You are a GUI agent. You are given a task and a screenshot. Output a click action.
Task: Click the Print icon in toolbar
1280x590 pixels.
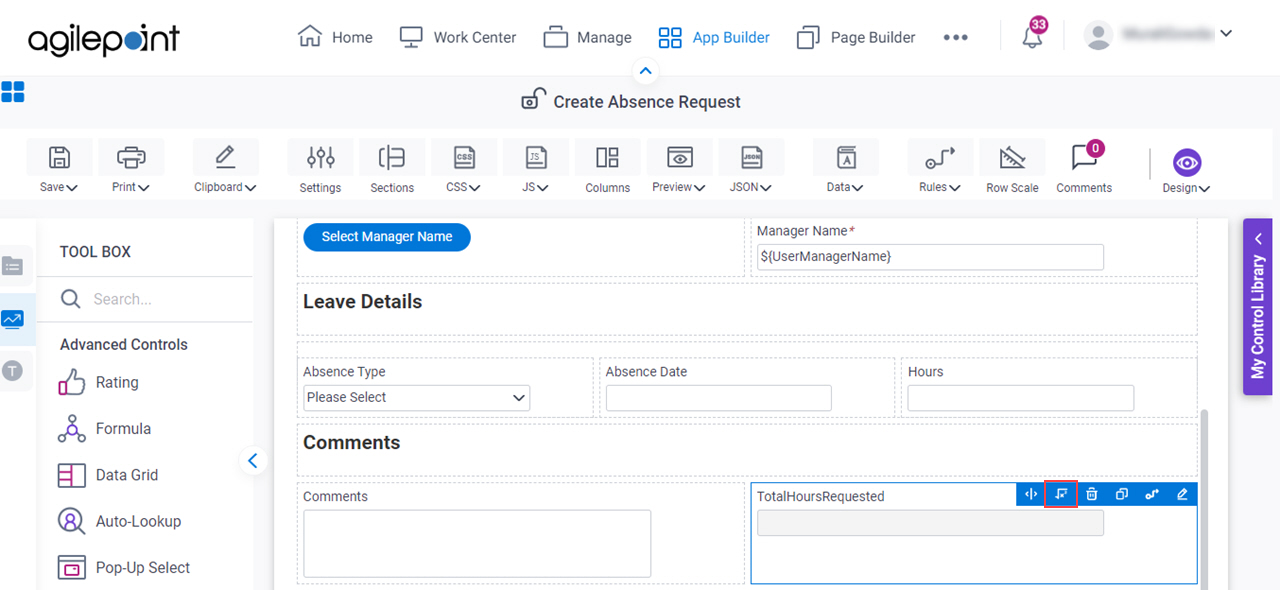pos(131,157)
